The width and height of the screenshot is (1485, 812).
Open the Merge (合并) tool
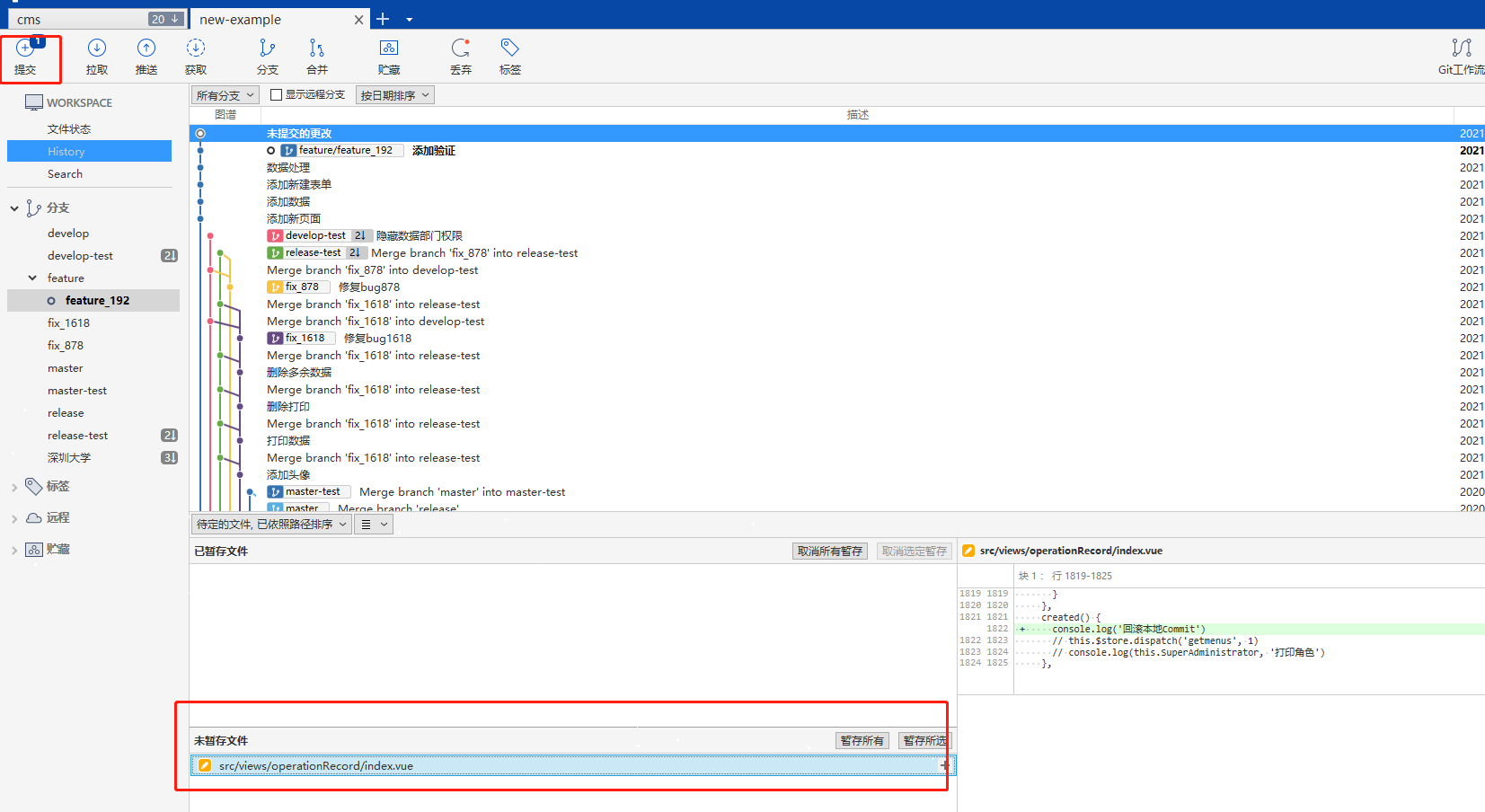click(x=317, y=56)
